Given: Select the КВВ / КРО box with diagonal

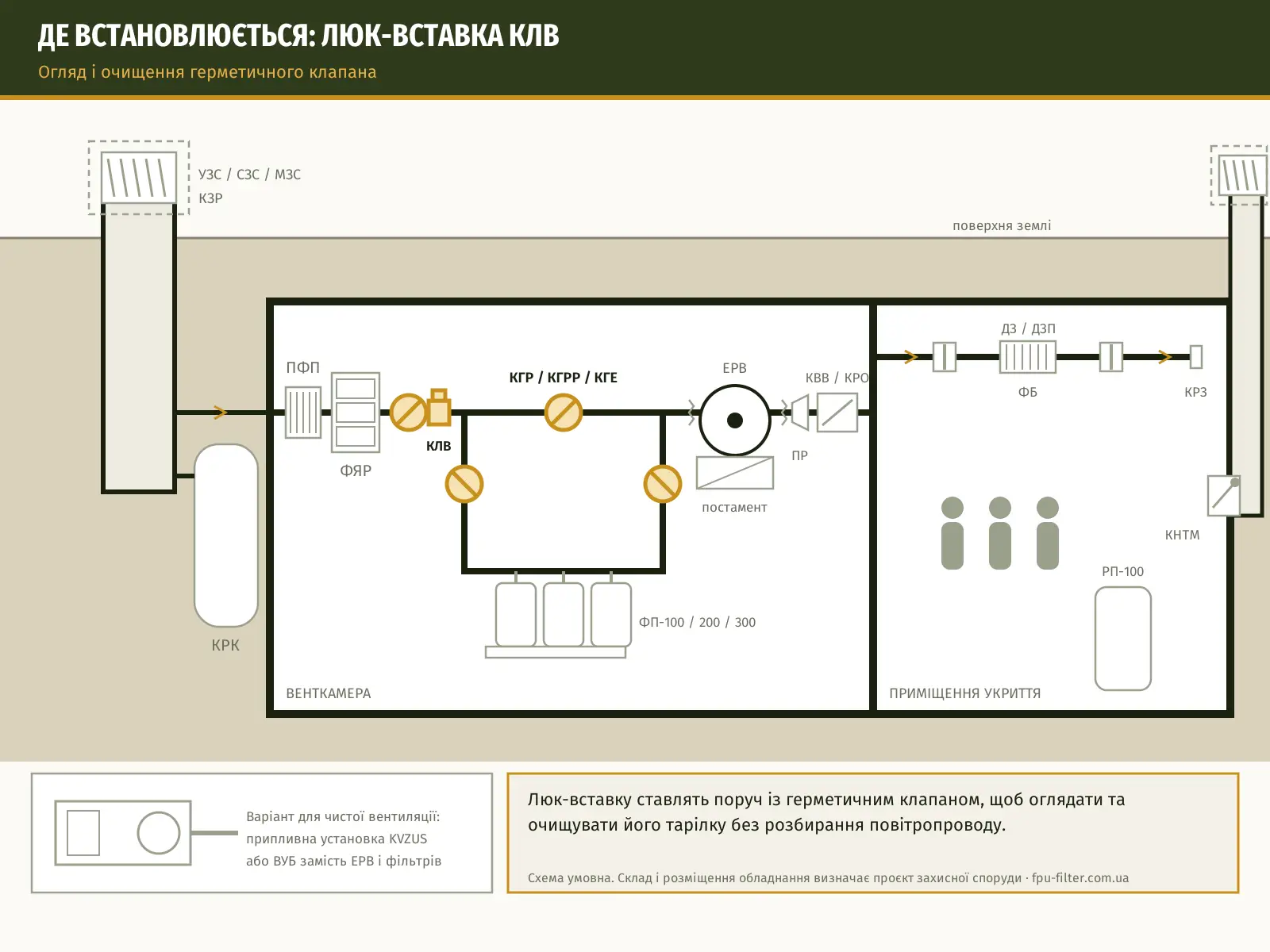Looking at the screenshot, I should [x=837, y=413].
